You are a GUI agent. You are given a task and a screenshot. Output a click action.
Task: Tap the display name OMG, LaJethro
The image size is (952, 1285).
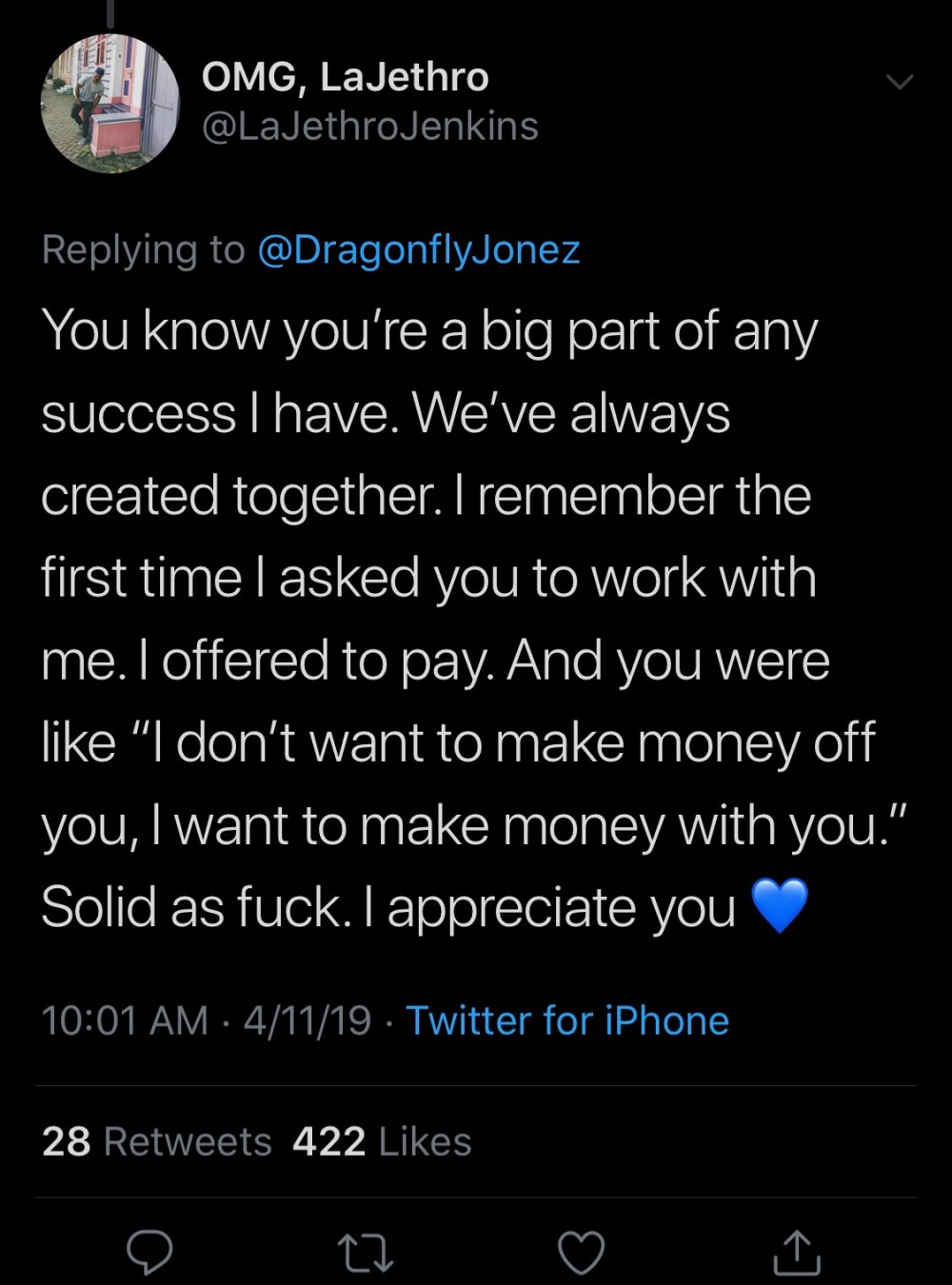(345, 77)
